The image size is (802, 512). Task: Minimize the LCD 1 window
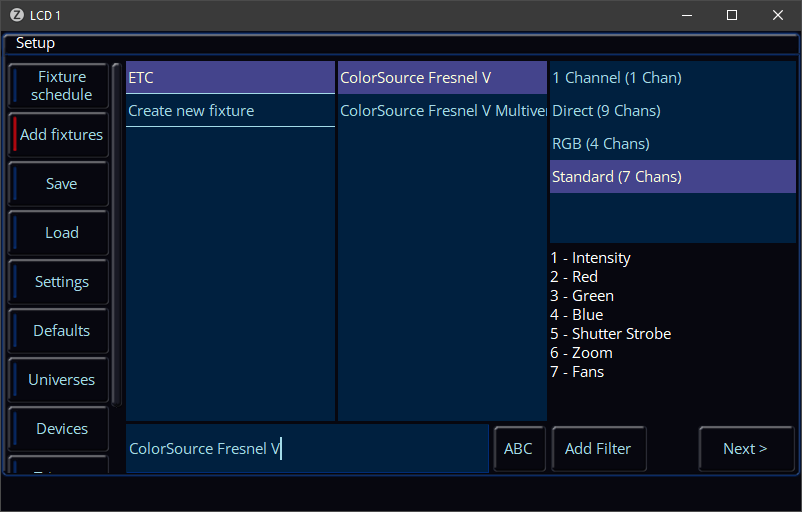click(x=686, y=15)
